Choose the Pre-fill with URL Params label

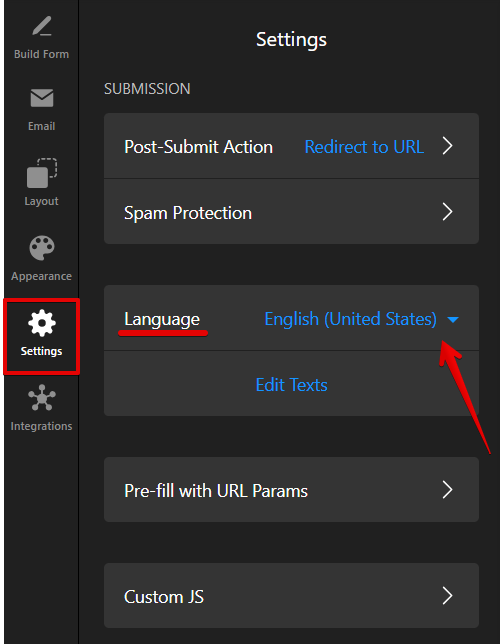coord(216,491)
